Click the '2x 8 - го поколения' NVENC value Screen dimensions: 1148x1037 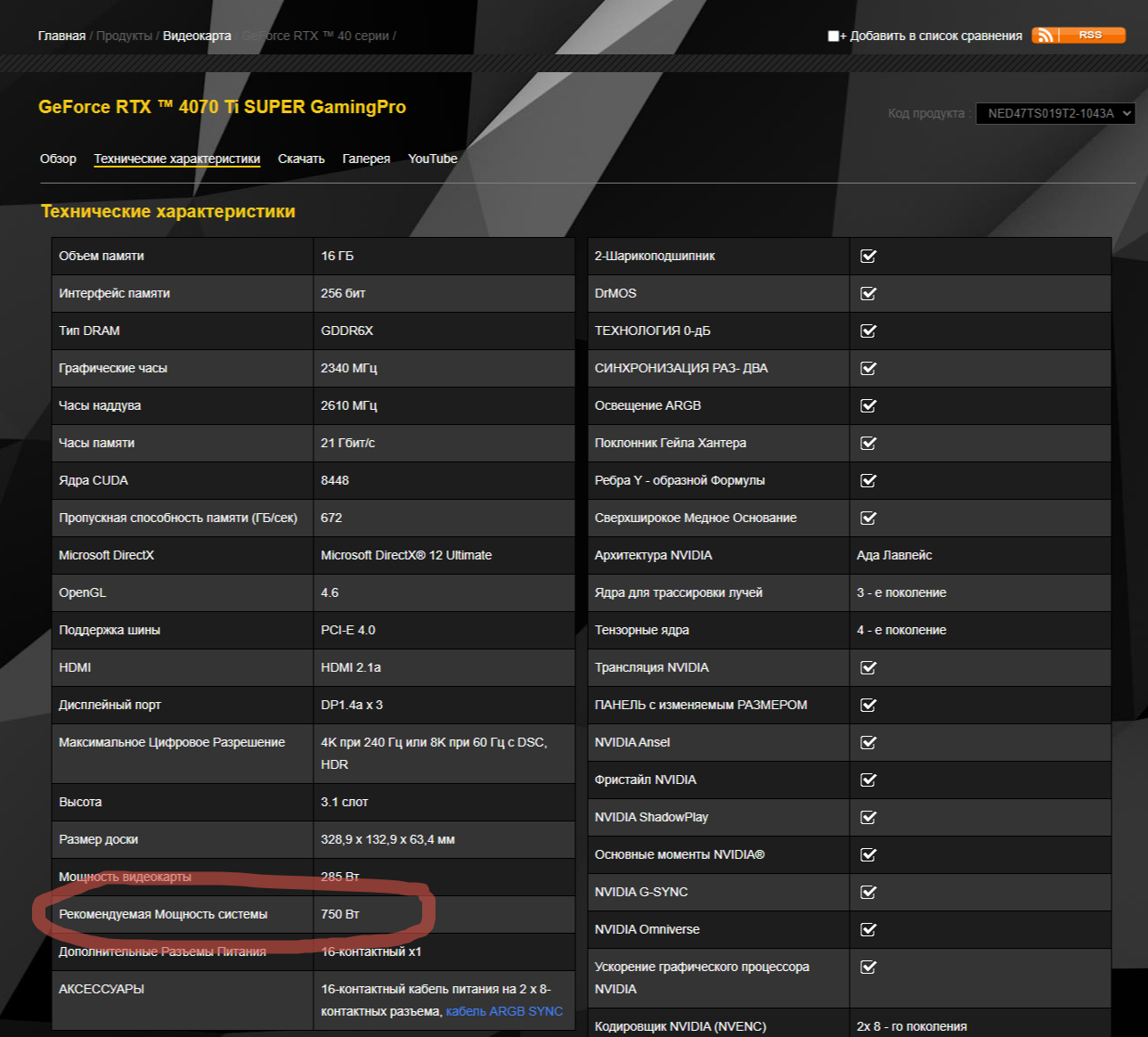point(912,1026)
